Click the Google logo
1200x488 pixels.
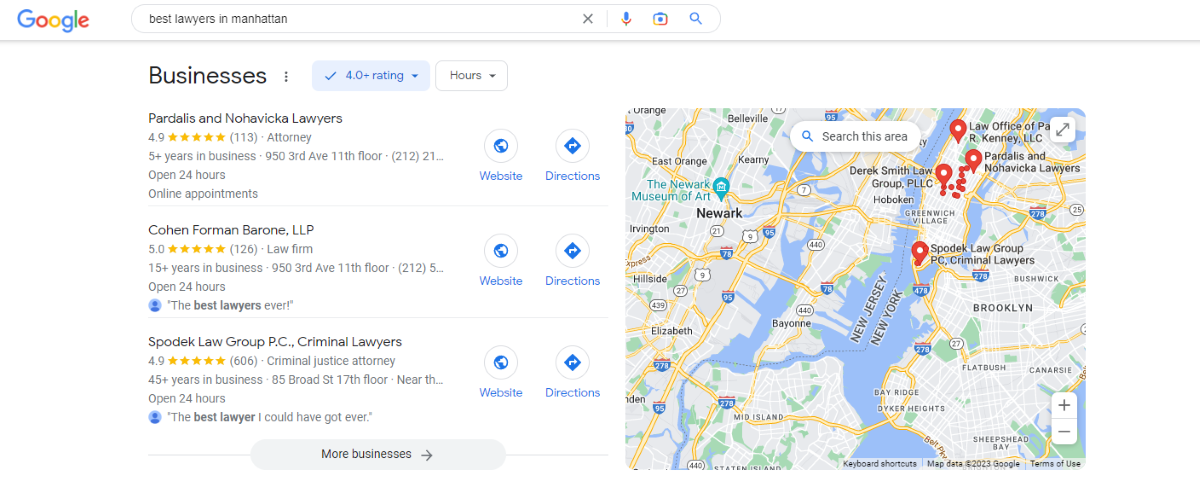pos(53,19)
